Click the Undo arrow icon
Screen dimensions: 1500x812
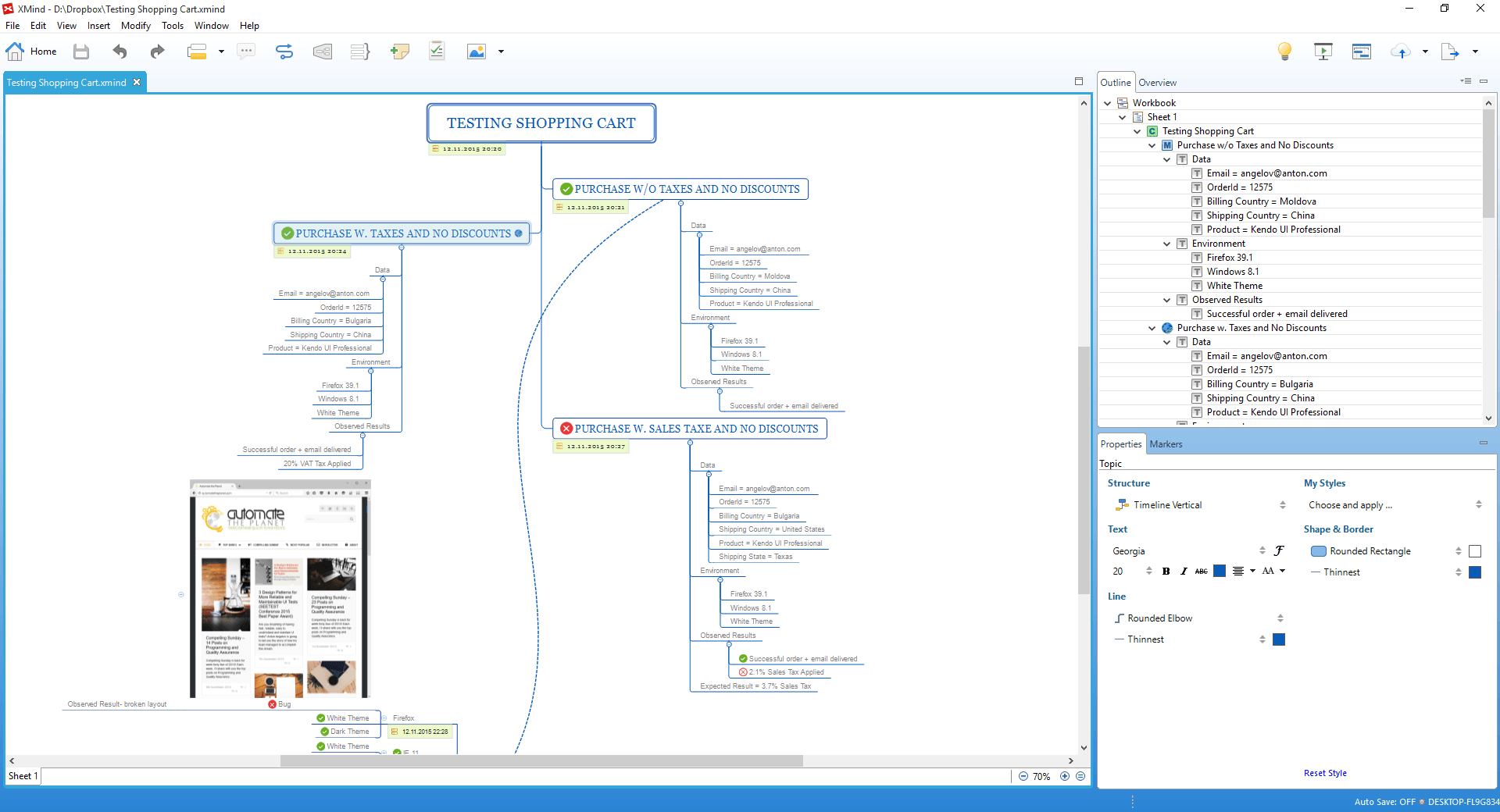(120, 52)
